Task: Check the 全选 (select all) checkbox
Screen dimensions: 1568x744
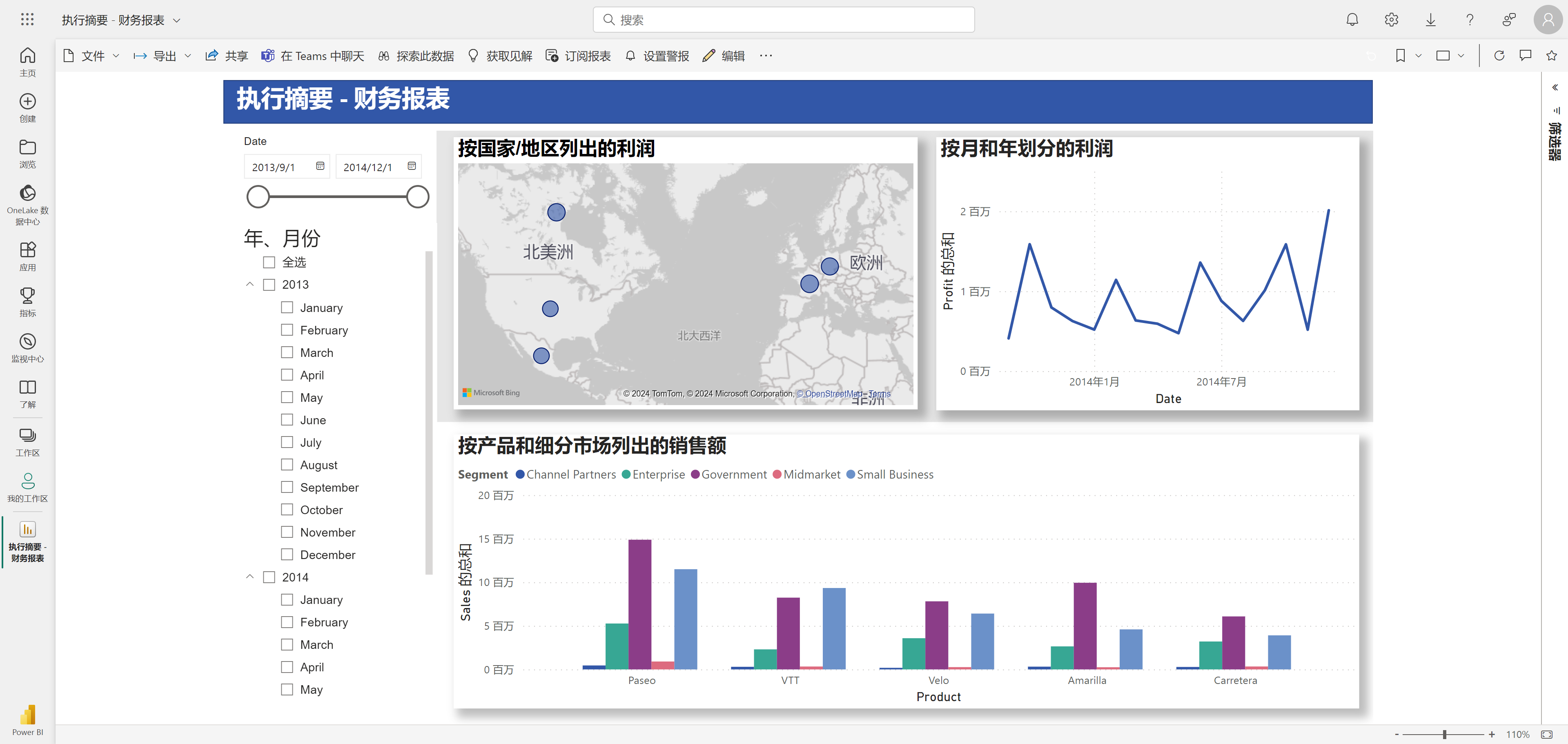Action: (269, 263)
